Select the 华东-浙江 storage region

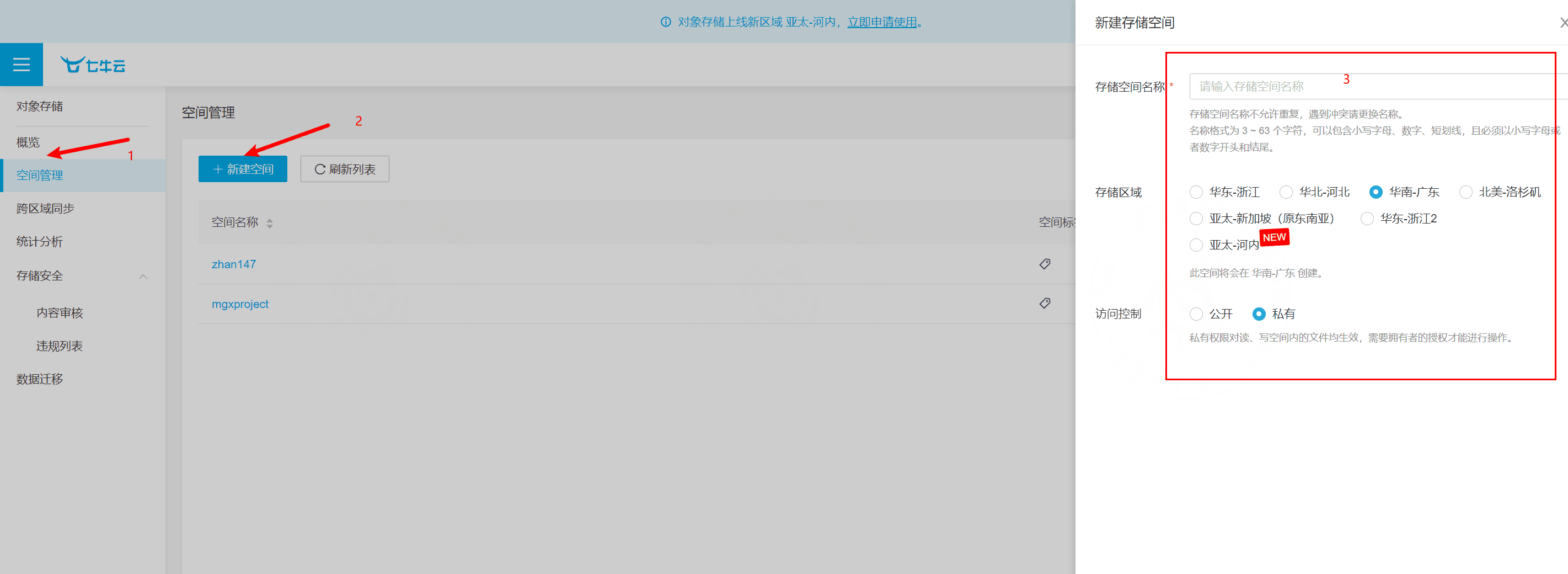(x=1196, y=193)
